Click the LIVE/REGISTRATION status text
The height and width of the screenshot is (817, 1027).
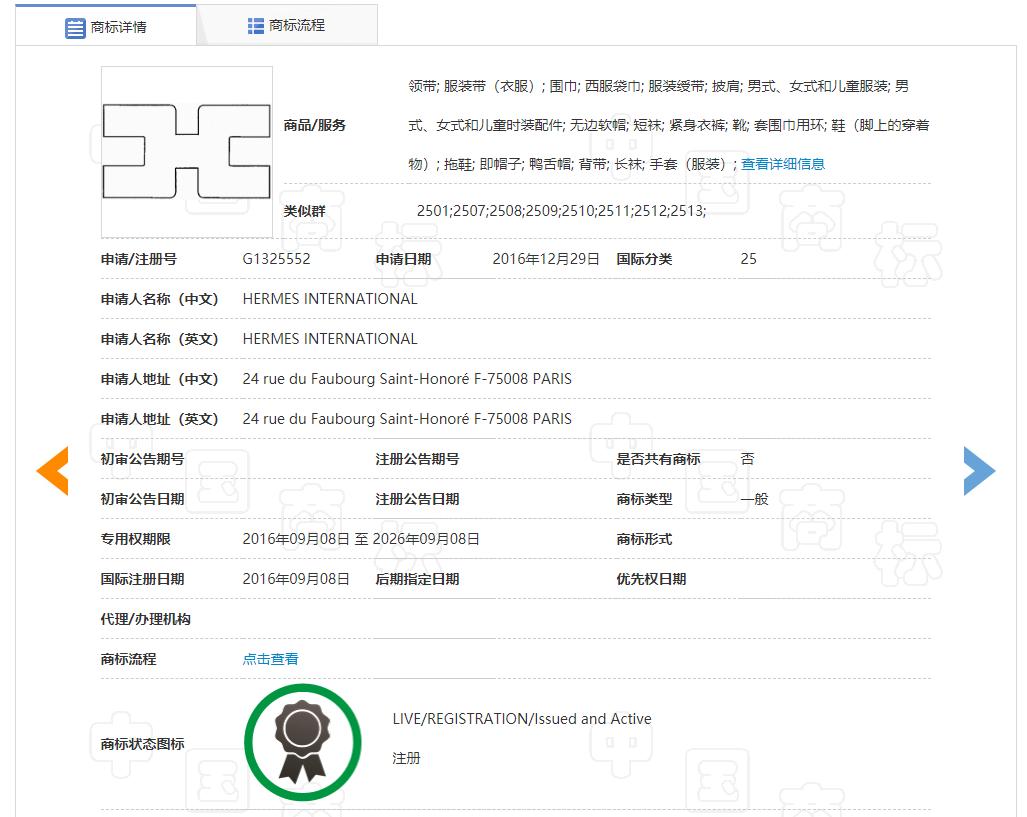click(x=521, y=718)
